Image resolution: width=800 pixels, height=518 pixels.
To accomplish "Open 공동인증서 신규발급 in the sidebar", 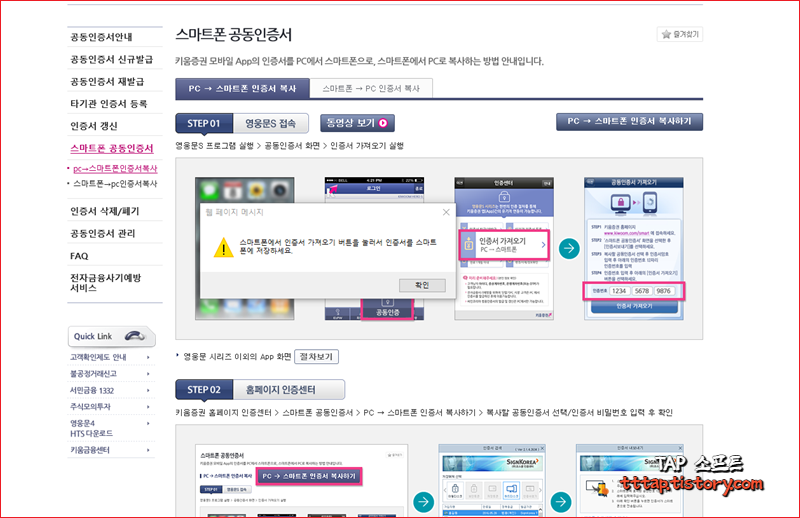I will [x=112, y=60].
